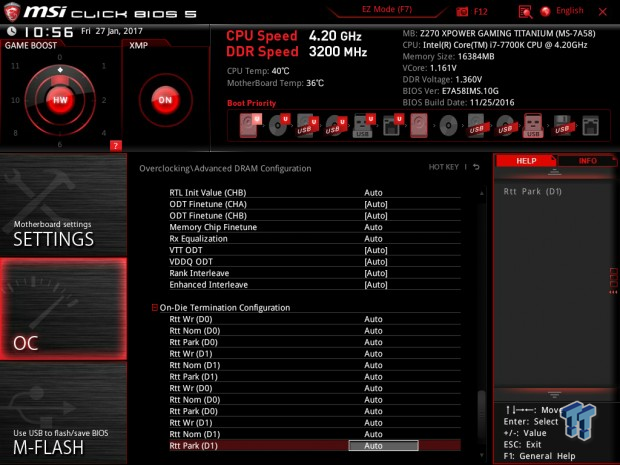Viewport: 620px width, 465px height.
Task: Switch to the INFO tab
Action: (587, 161)
